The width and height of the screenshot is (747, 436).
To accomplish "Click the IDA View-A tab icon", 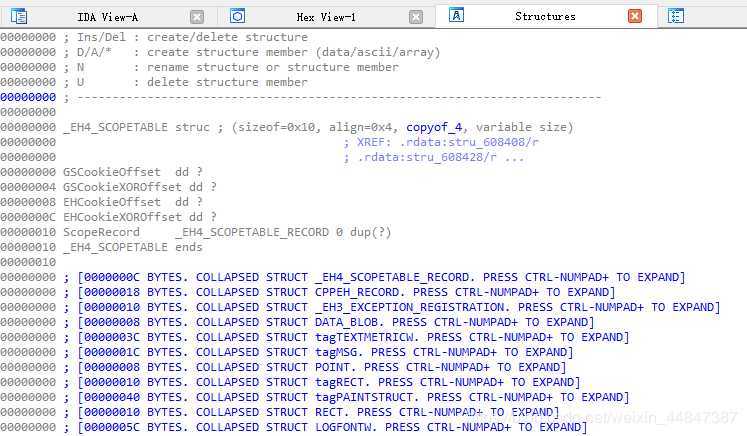I will pos(19,16).
